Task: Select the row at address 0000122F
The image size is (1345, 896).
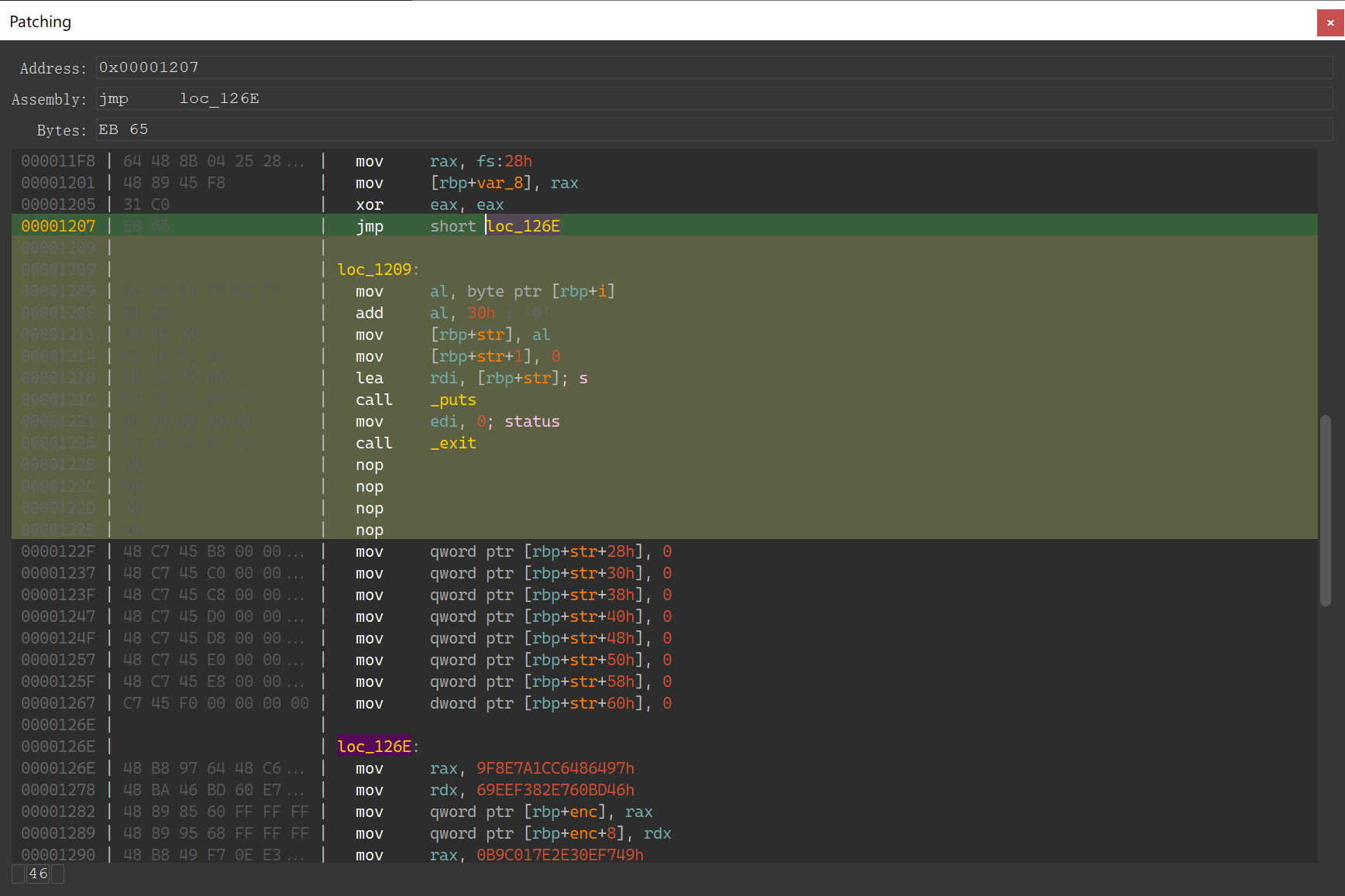Action: pyautogui.click(x=664, y=551)
